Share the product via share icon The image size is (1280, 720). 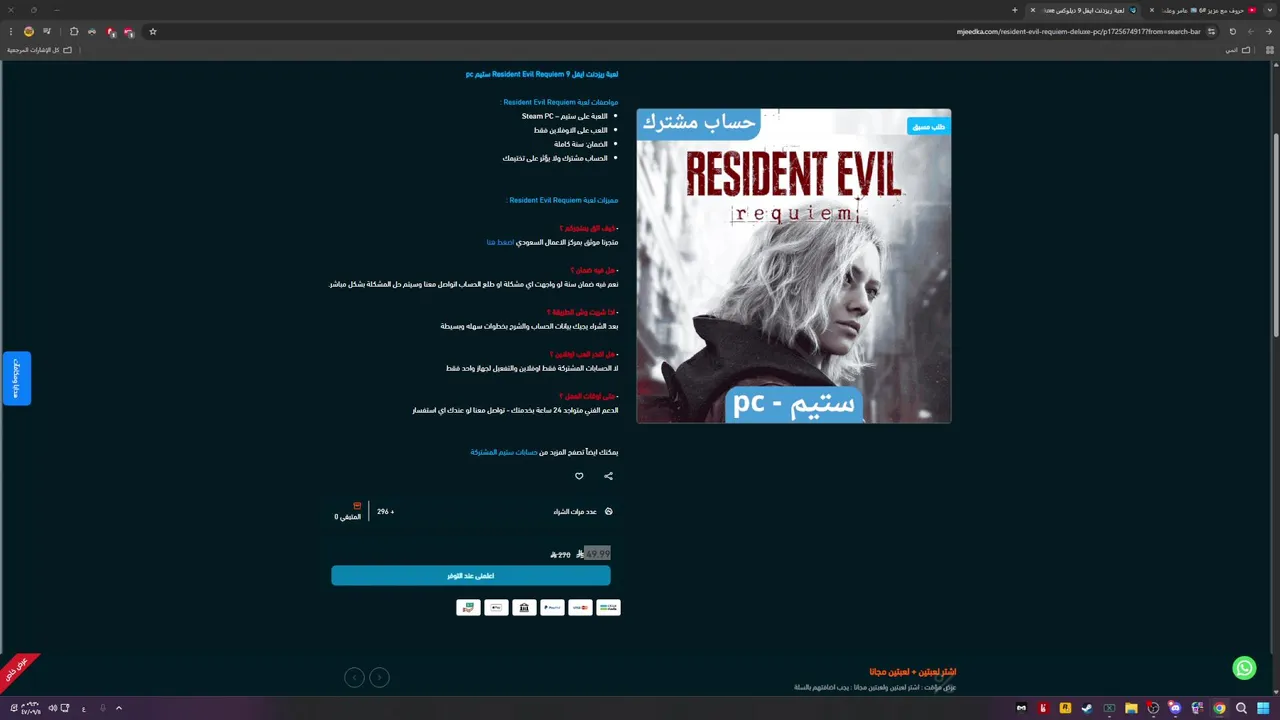(x=608, y=476)
